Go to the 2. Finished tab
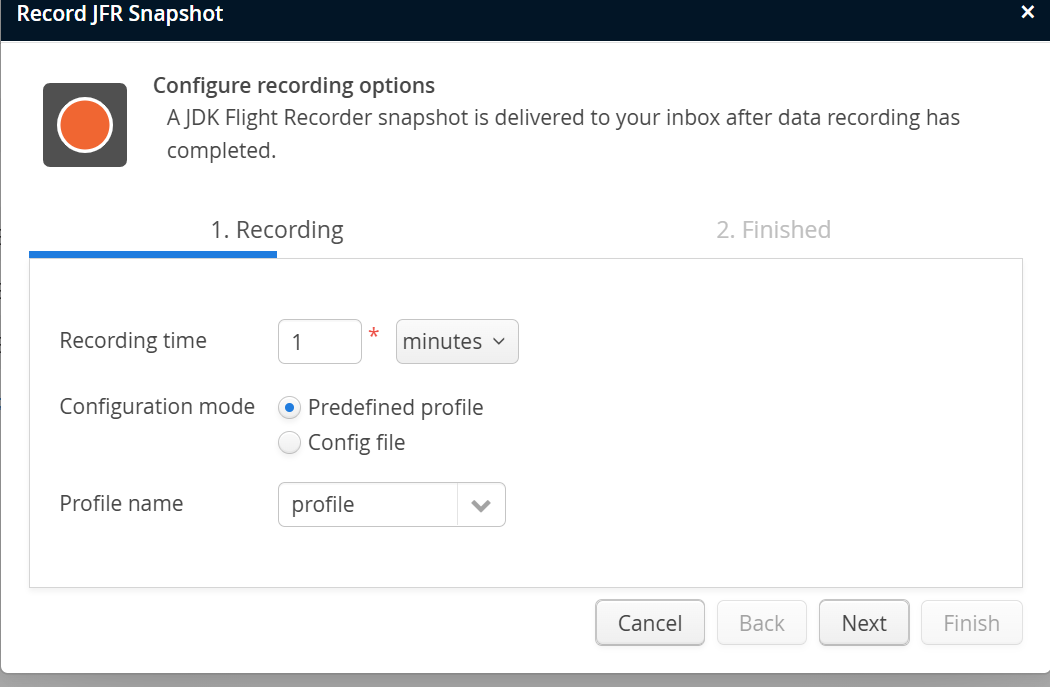 click(x=773, y=230)
